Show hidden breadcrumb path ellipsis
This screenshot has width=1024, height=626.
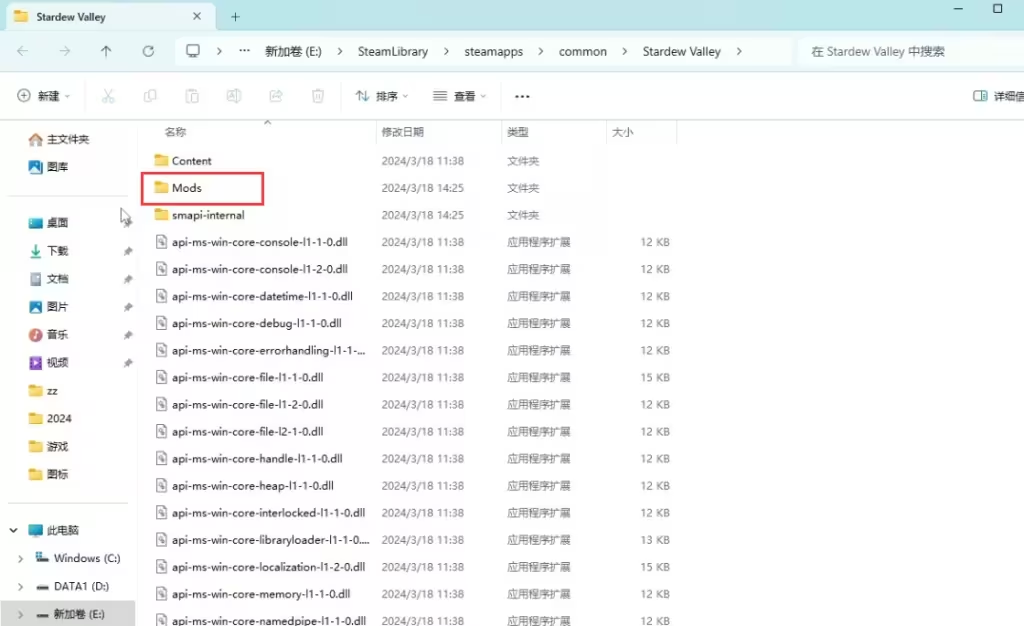click(x=244, y=51)
